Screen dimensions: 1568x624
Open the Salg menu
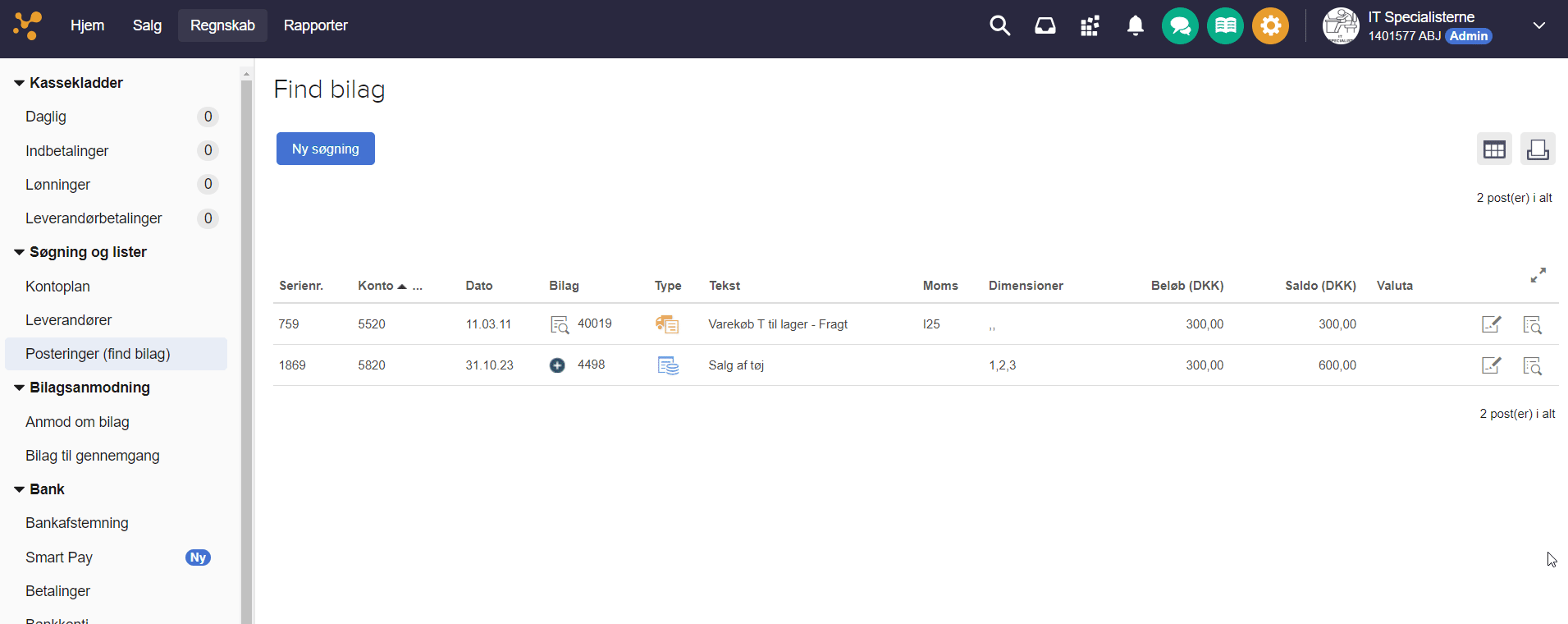pyautogui.click(x=147, y=25)
